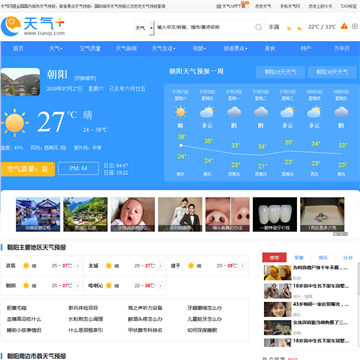The width and height of the screenshot is (360, 360).
Task: Select the 娱乐 news tab
Action: (x=323, y=258)
